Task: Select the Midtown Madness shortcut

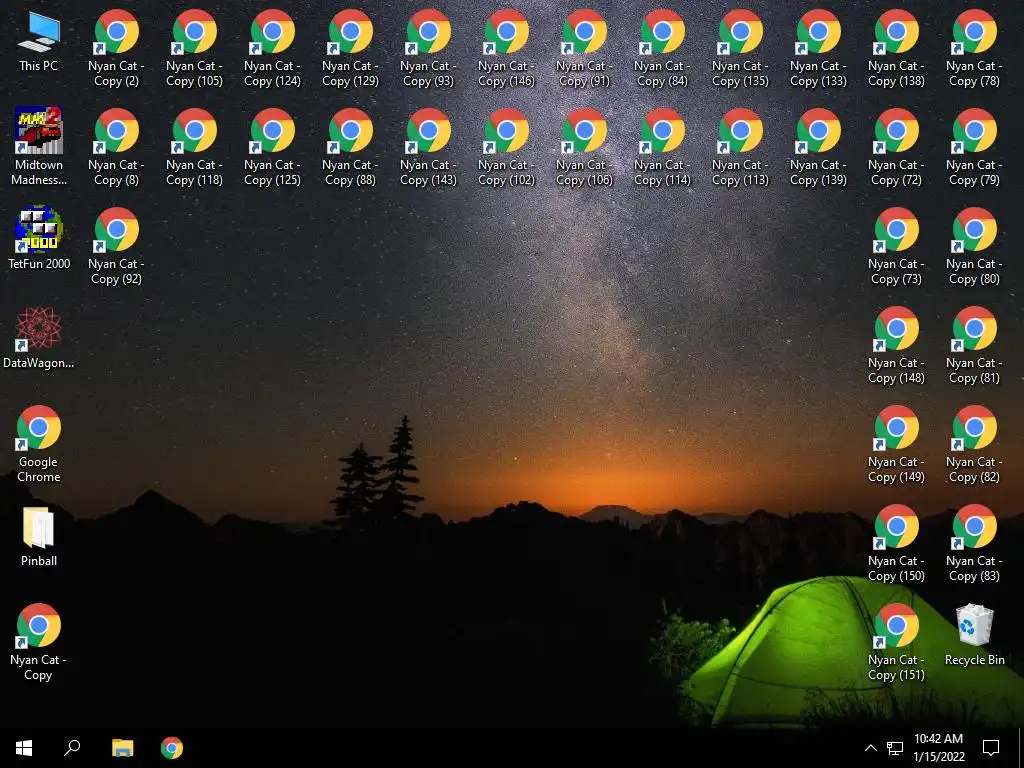Action: point(39,146)
